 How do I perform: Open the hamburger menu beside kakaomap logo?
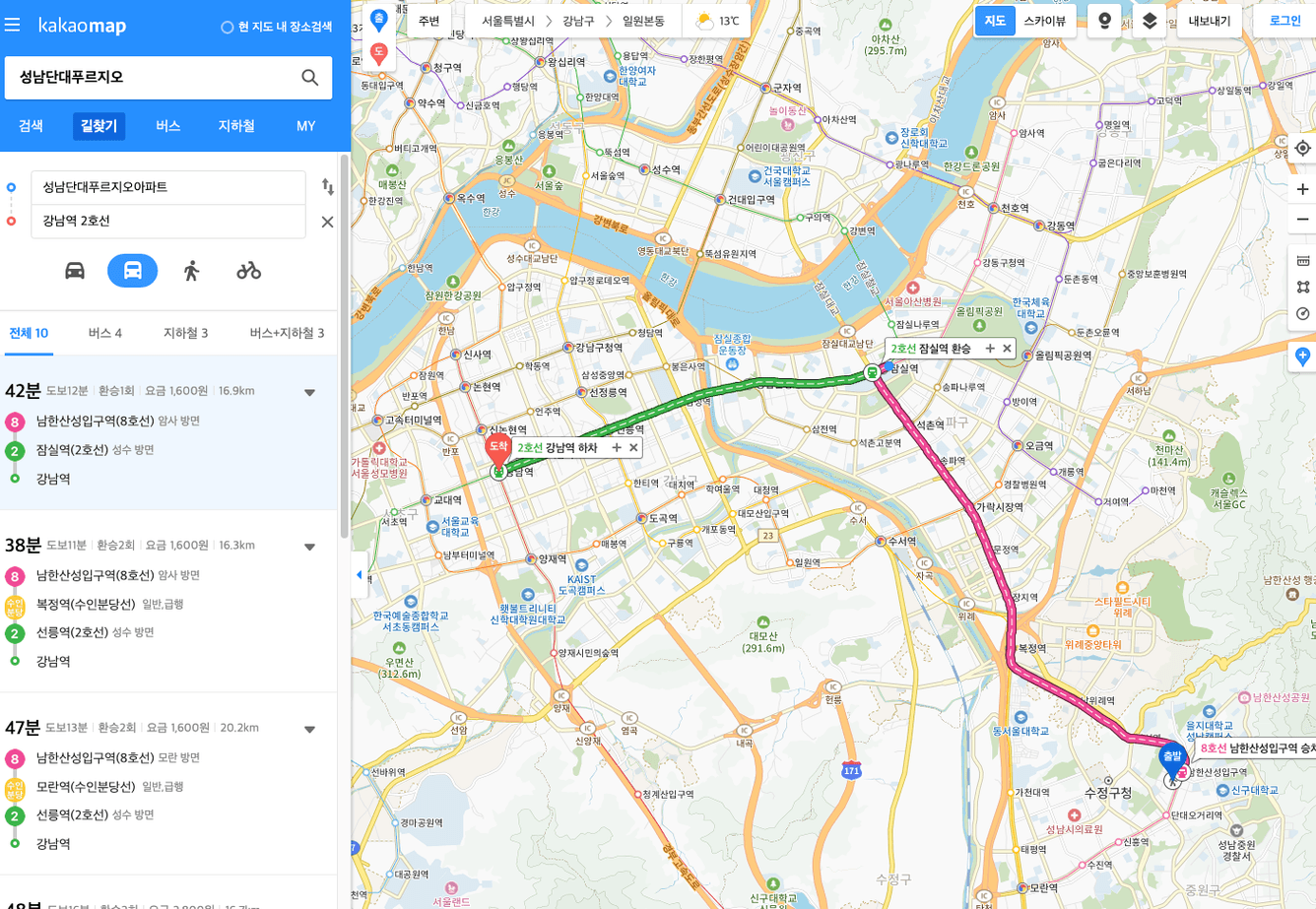pos(12,25)
